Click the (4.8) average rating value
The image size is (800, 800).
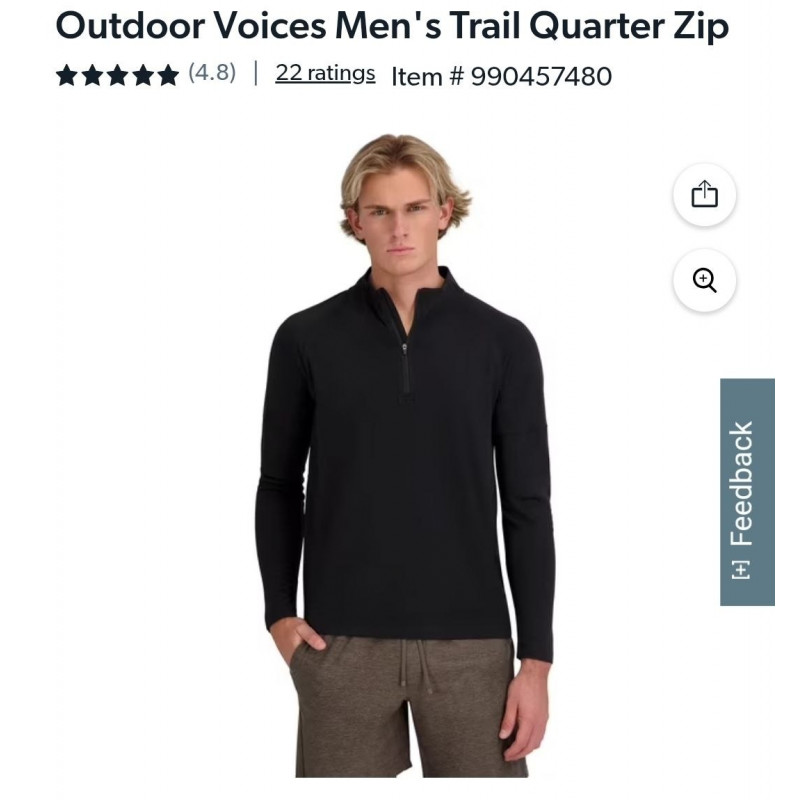[x=212, y=72]
